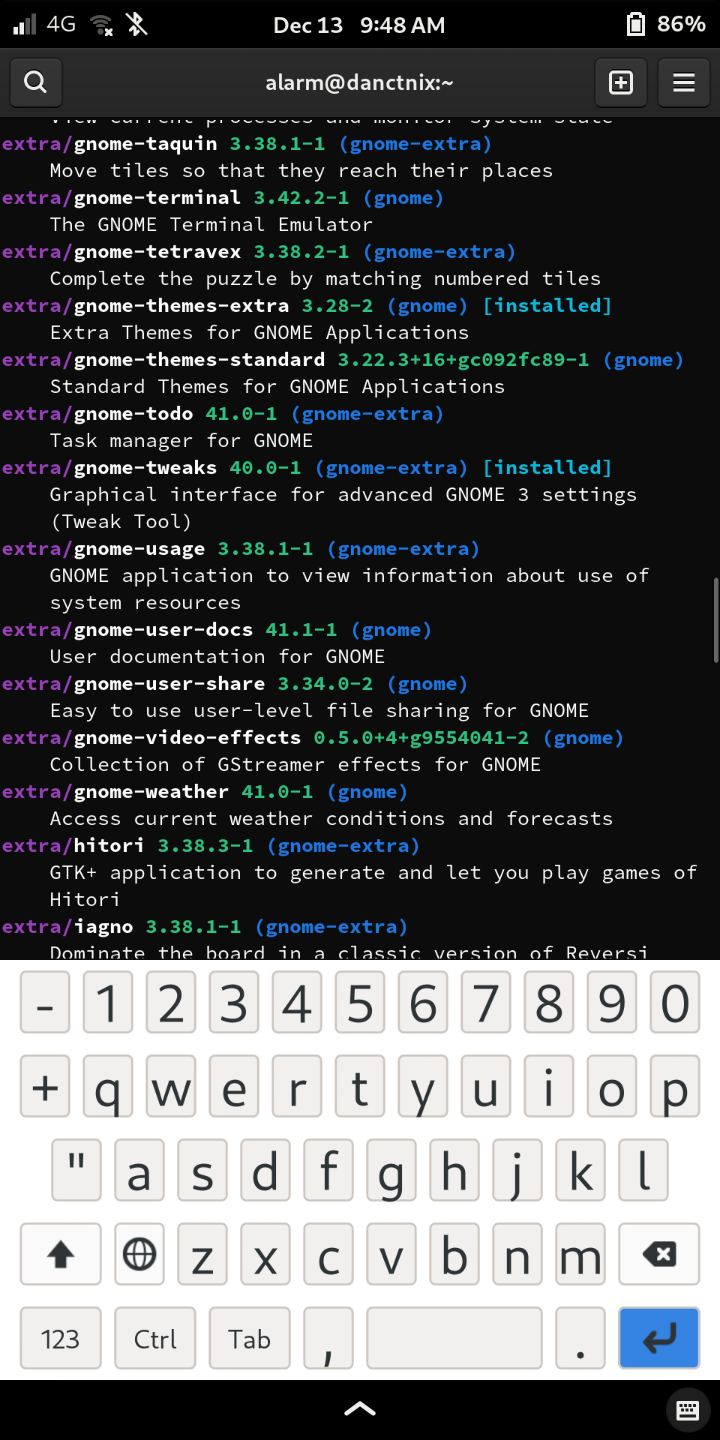Tap the l key
This screenshot has height=1440, width=720.
pyautogui.click(x=643, y=1170)
